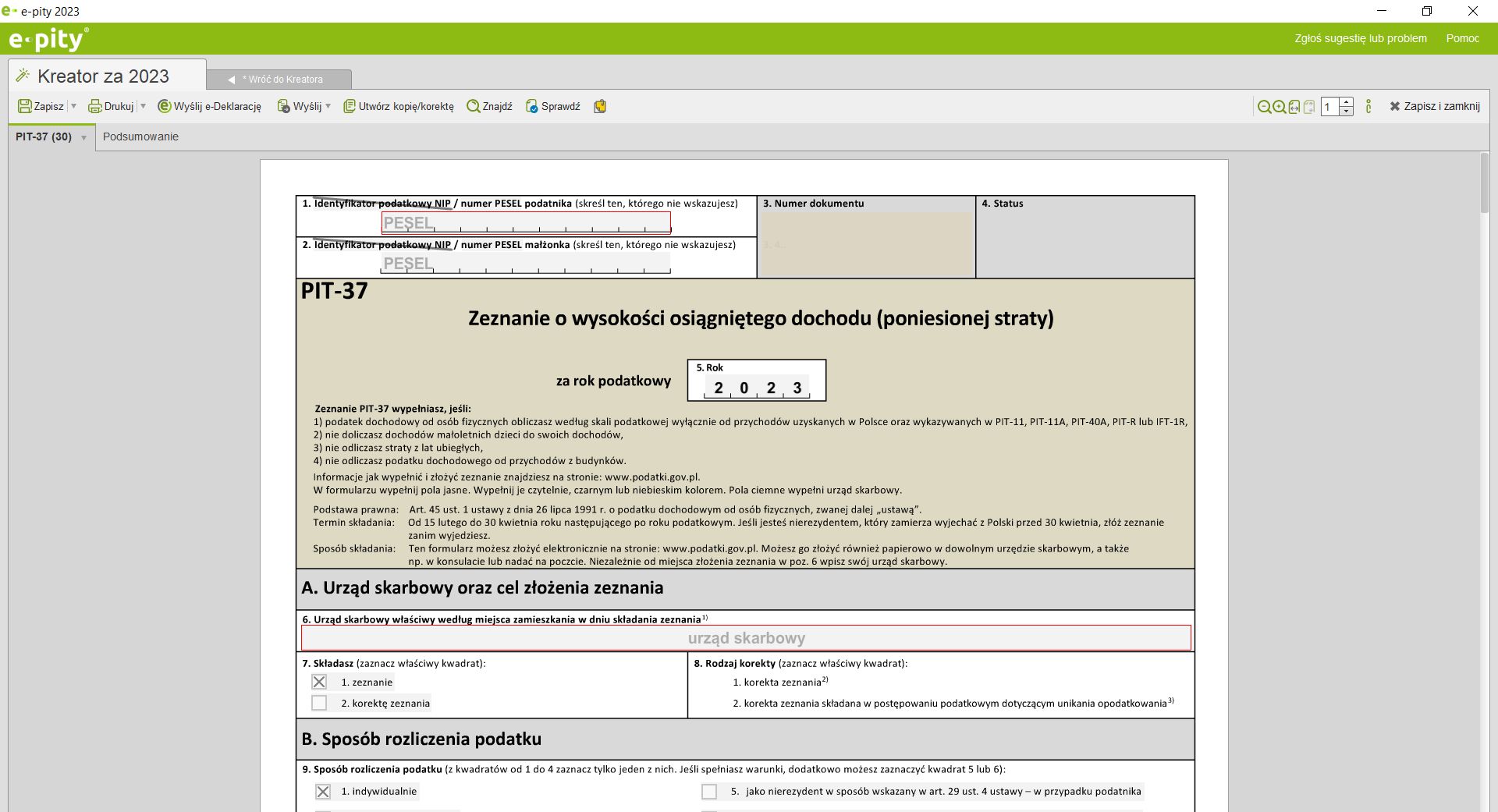Click the Zapisz save icon
This screenshot has width=1498, height=812.
click(x=25, y=106)
